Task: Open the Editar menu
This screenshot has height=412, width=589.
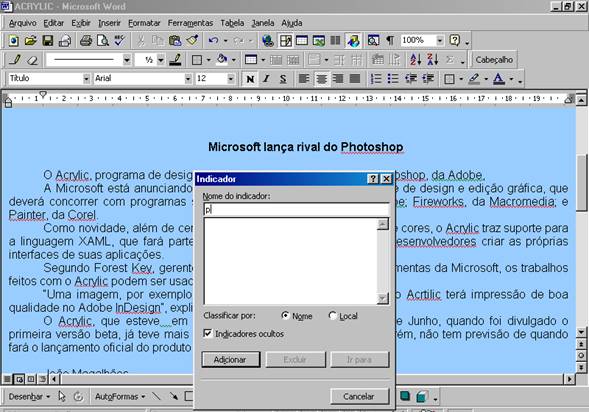Action: [53, 23]
